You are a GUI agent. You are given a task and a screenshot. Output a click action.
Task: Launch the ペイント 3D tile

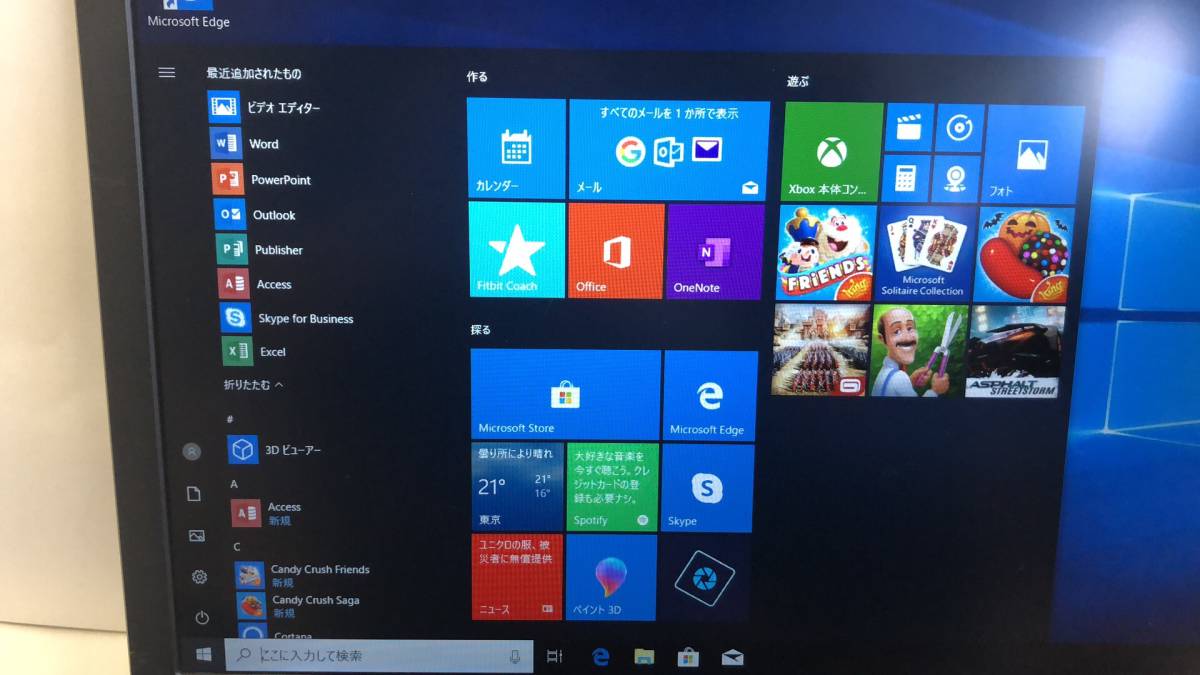tap(611, 577)
